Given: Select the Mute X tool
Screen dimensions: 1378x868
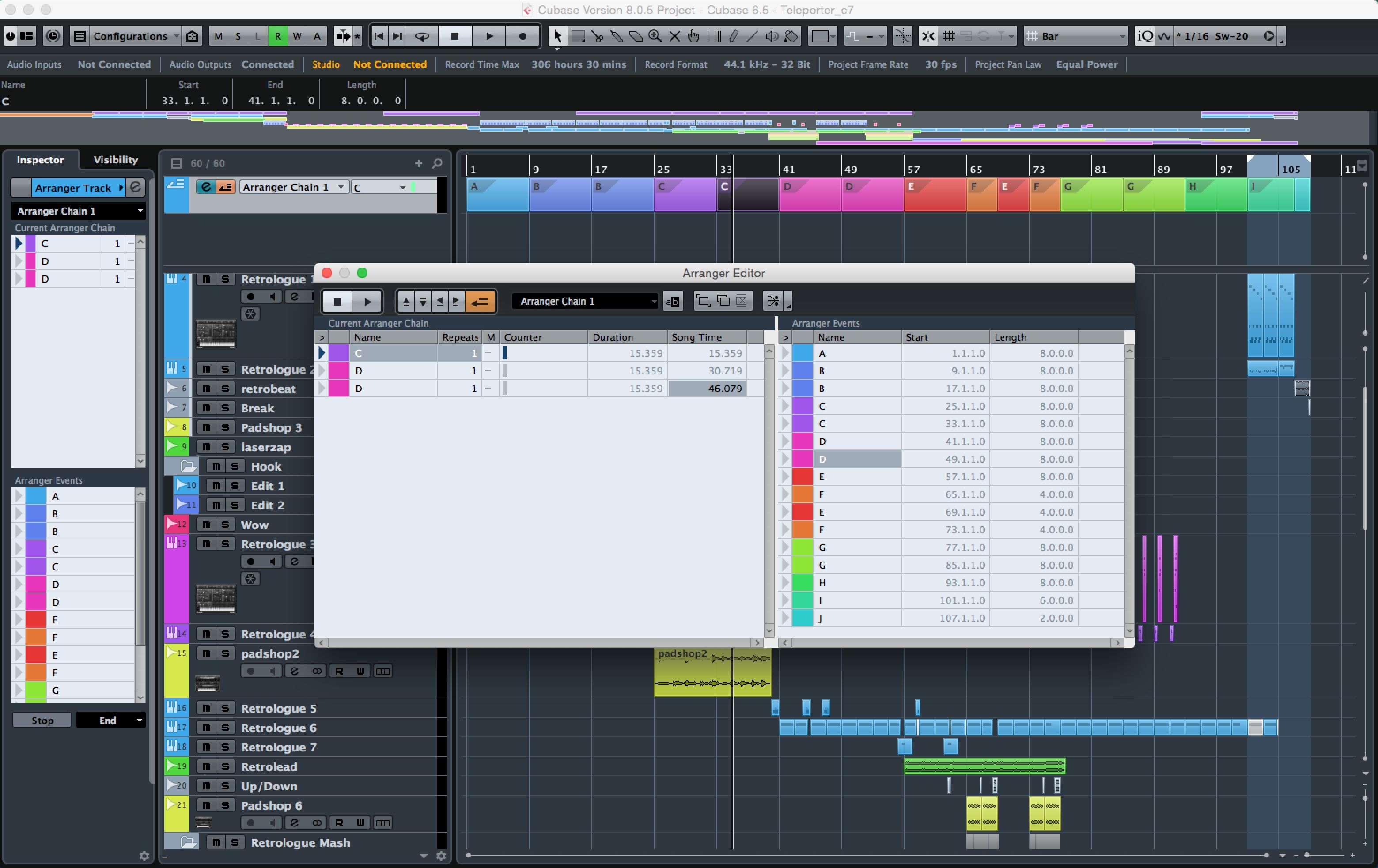Looking at the screenshot, I should click(x=675, y=36).
